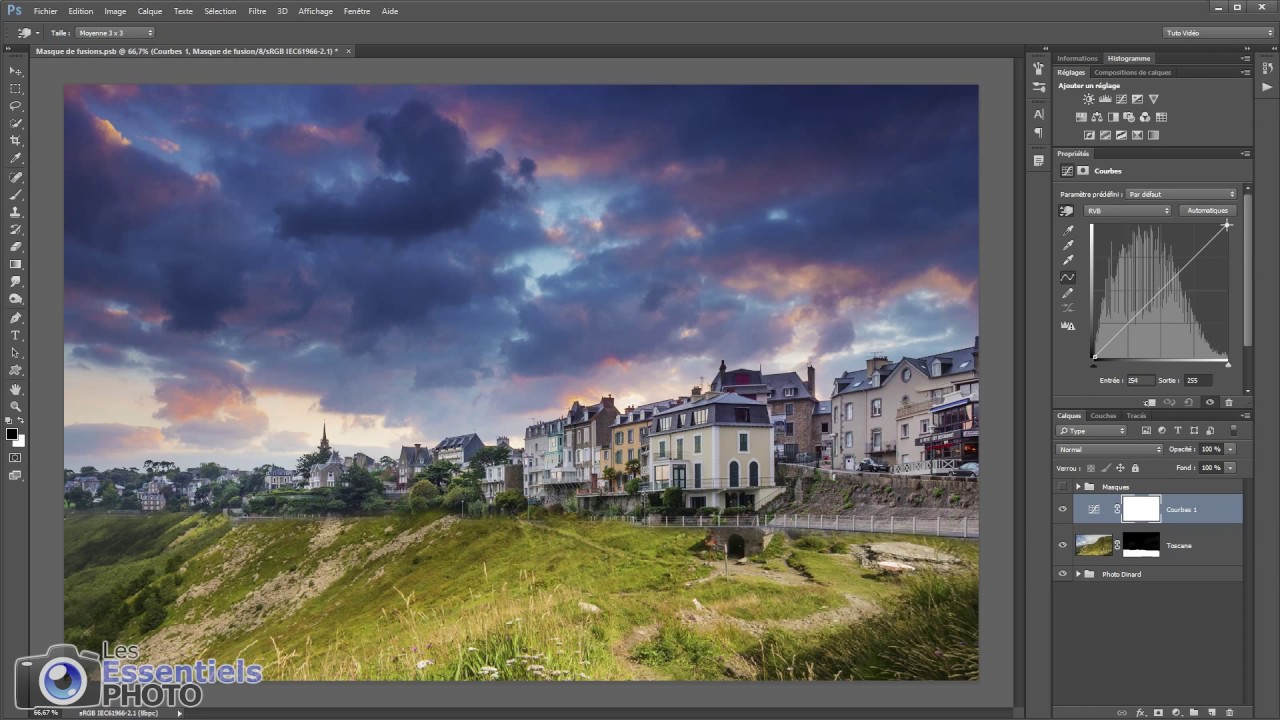Click the foreground color swatch
The image size is (1280, 720).
[12, 434]
